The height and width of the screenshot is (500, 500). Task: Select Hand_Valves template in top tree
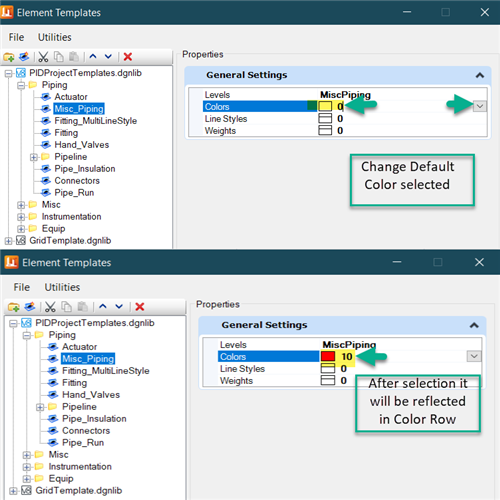(x=82, y=145)
